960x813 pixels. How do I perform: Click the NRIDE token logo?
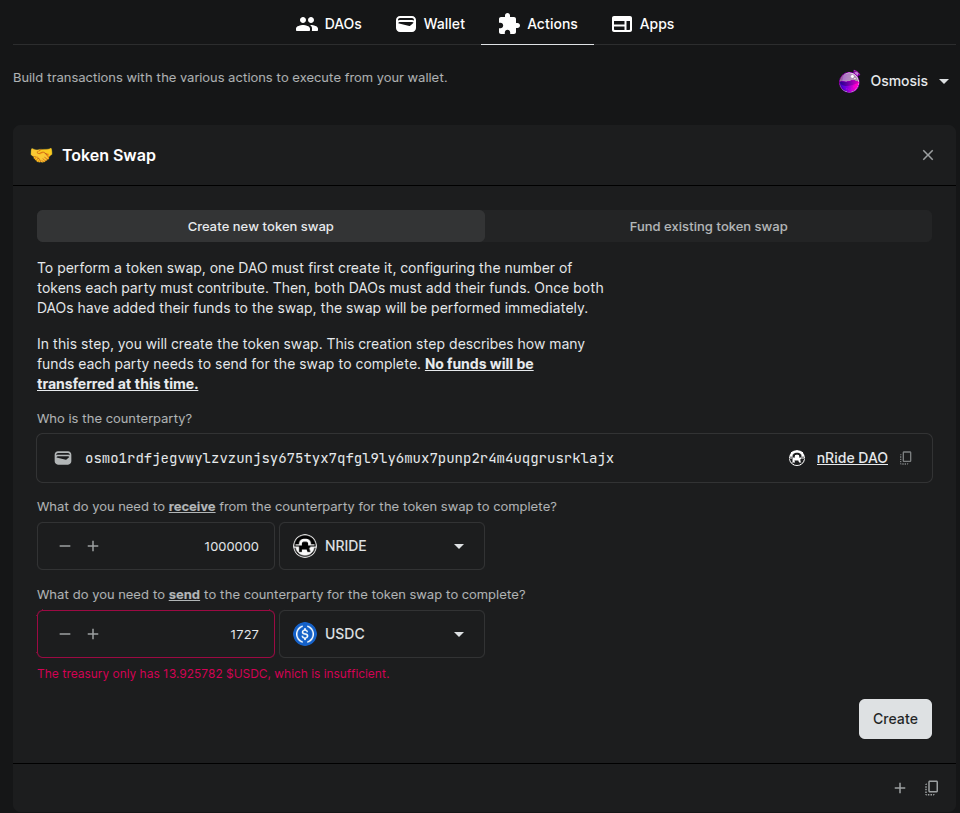[305, 546]
